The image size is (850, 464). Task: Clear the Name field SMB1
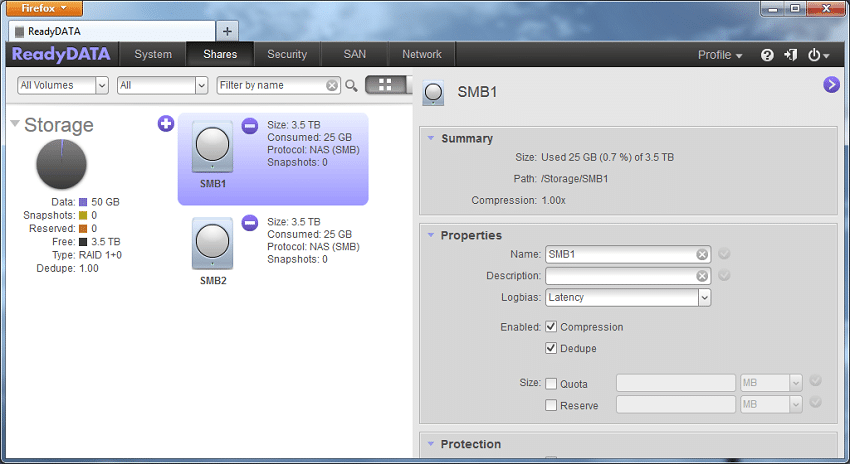tap(702, 254)
